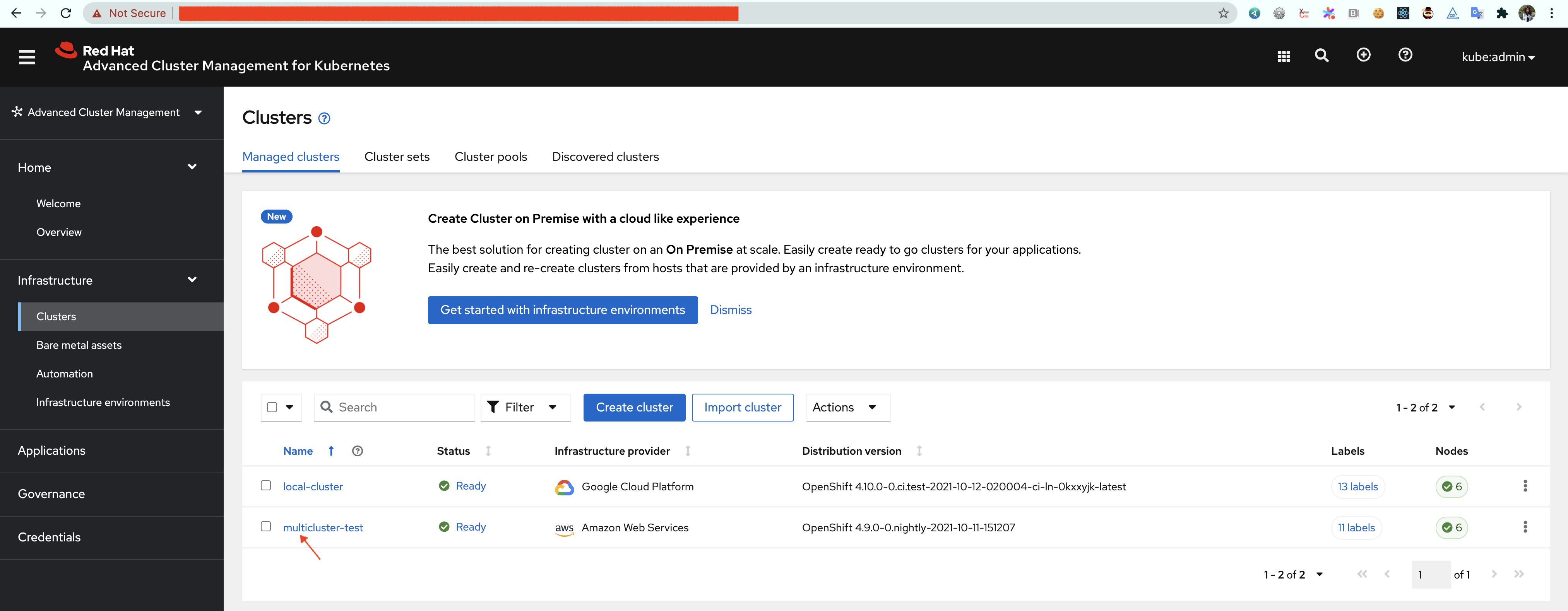
Task: Switch to the Cluster pools tab
Action: coord(491,156)
